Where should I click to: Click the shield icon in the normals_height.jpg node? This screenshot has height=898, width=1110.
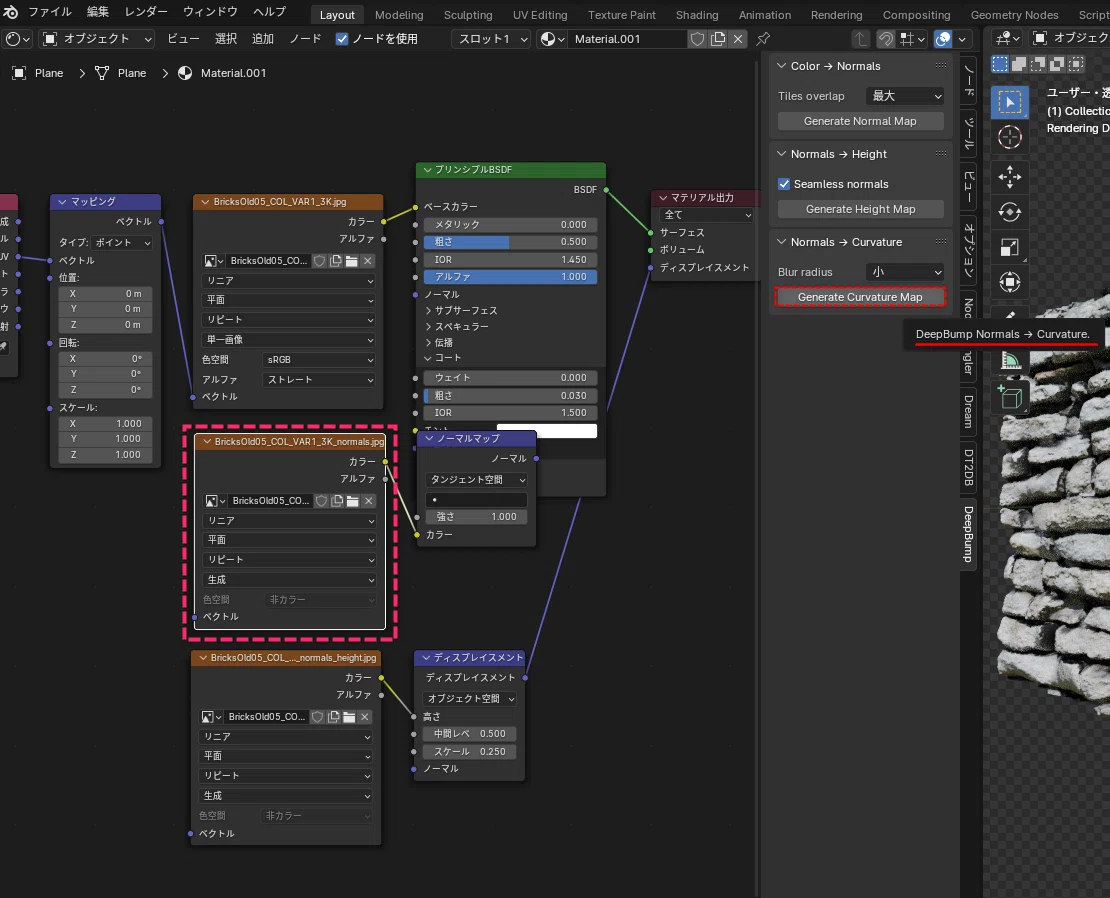(x=318, y=717)
